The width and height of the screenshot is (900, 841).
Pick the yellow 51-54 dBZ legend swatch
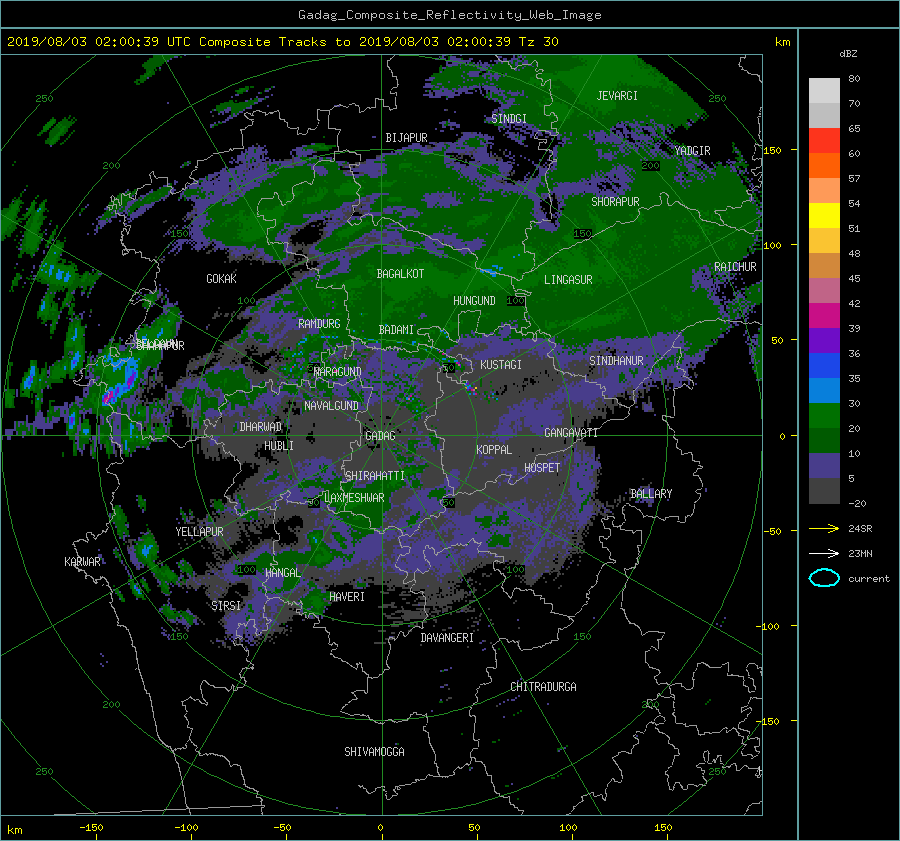(824, 215)
